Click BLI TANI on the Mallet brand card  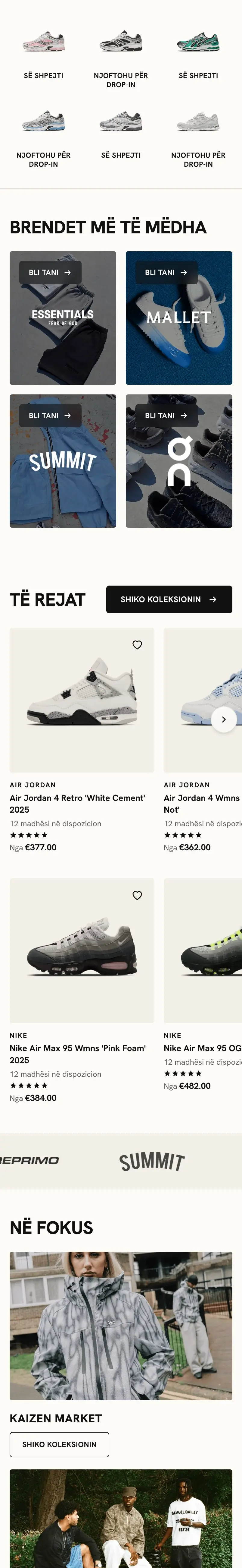166,273
